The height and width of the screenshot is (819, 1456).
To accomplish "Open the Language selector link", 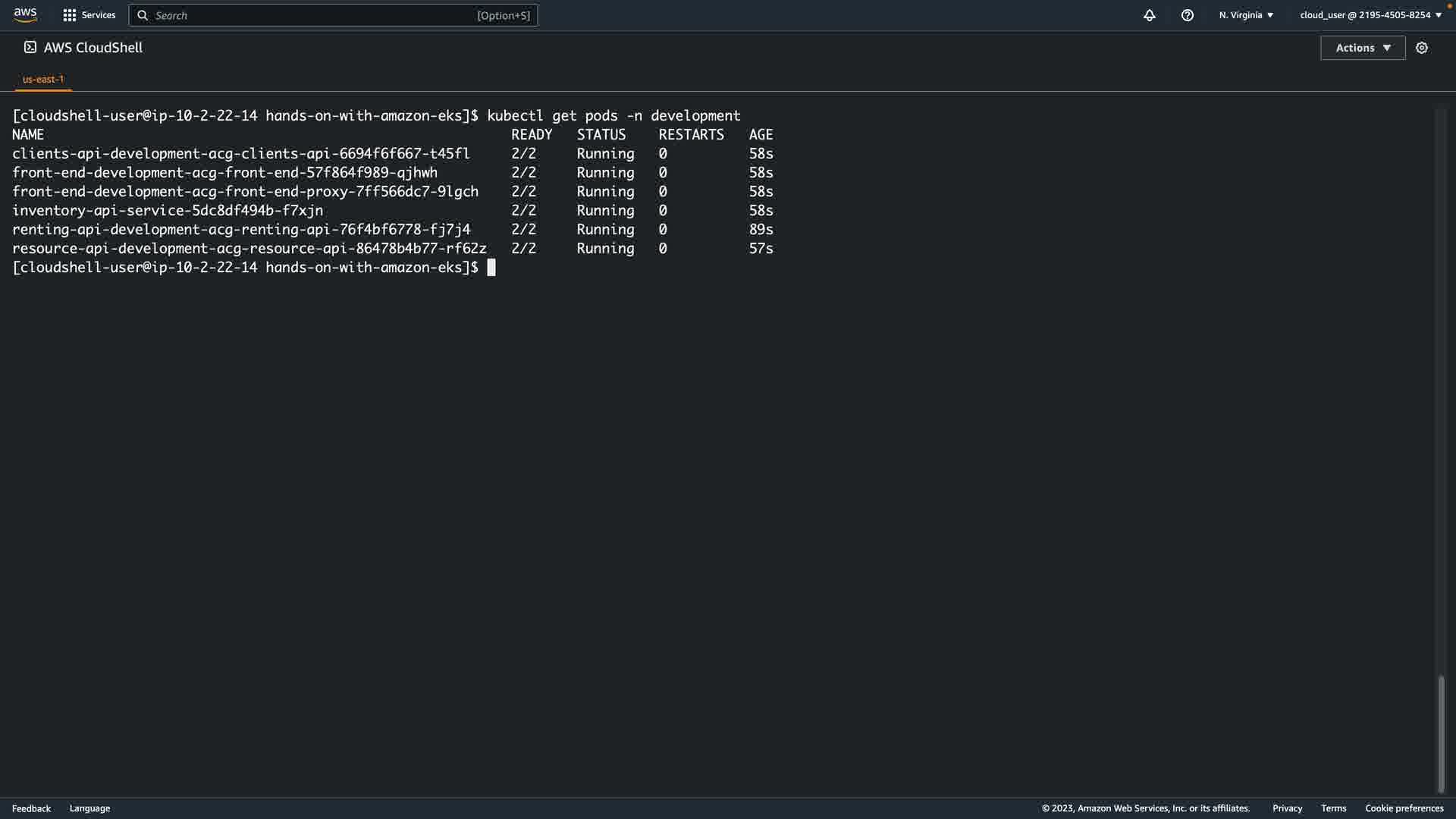I will pyautogui.click(x=89, y=808).
